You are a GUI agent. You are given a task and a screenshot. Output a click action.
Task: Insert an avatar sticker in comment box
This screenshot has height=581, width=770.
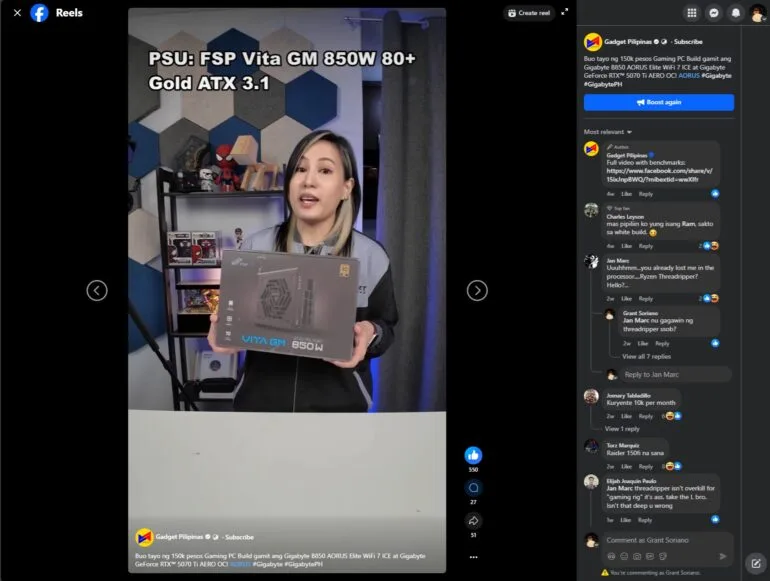pyautogui.click(x=611, y=556)
